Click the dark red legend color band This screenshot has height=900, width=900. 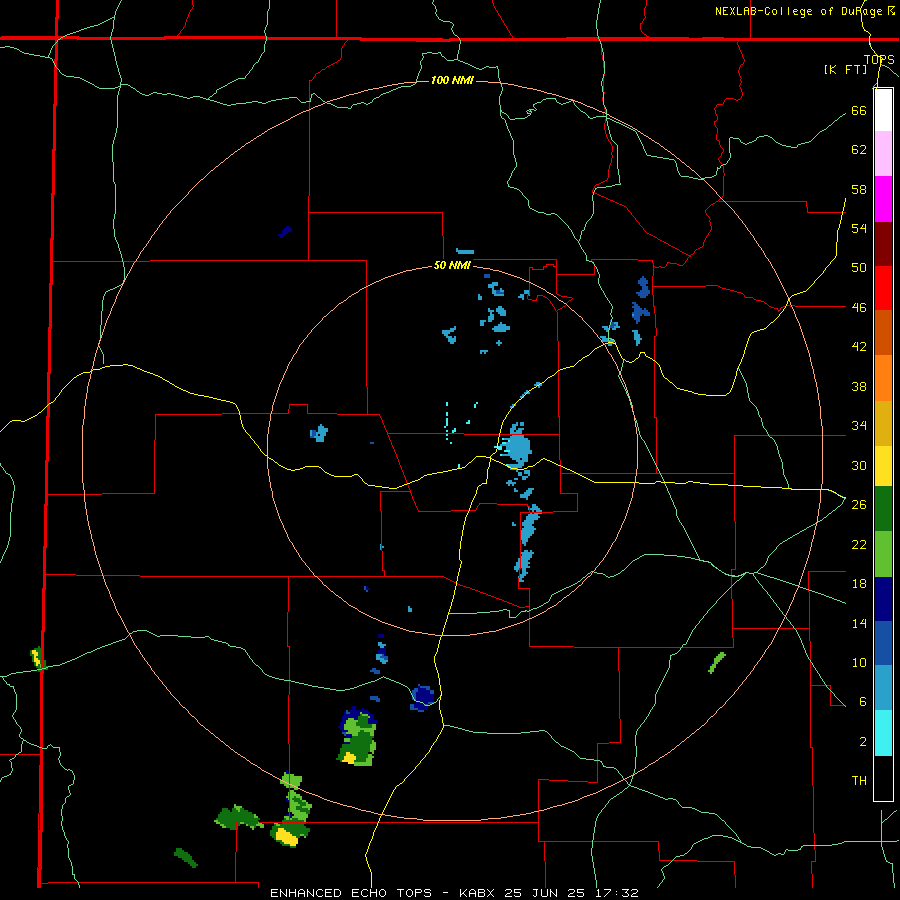(x=883, y=244)
